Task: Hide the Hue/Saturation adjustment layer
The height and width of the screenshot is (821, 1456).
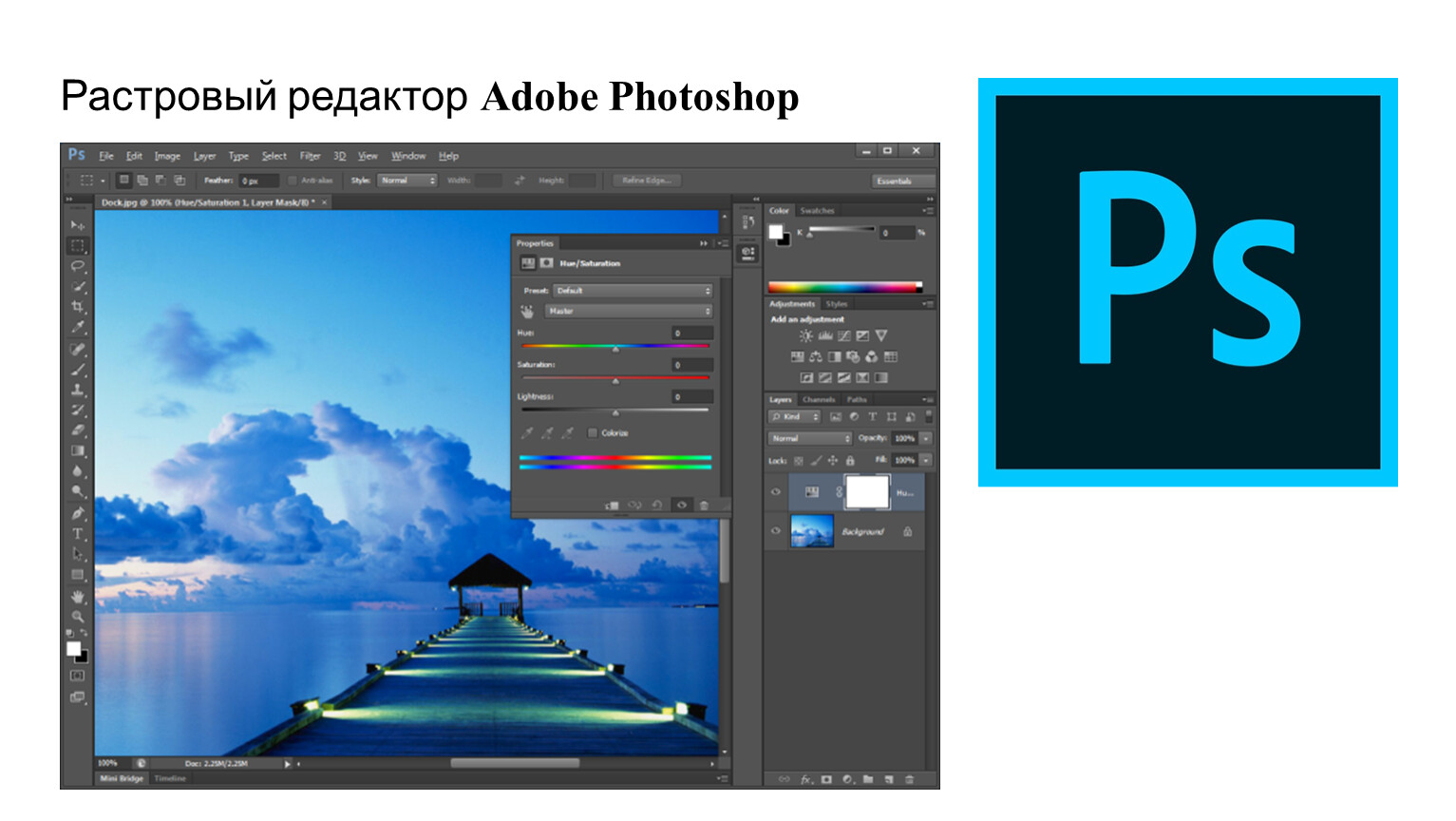Action: click(x=776, y=492)
